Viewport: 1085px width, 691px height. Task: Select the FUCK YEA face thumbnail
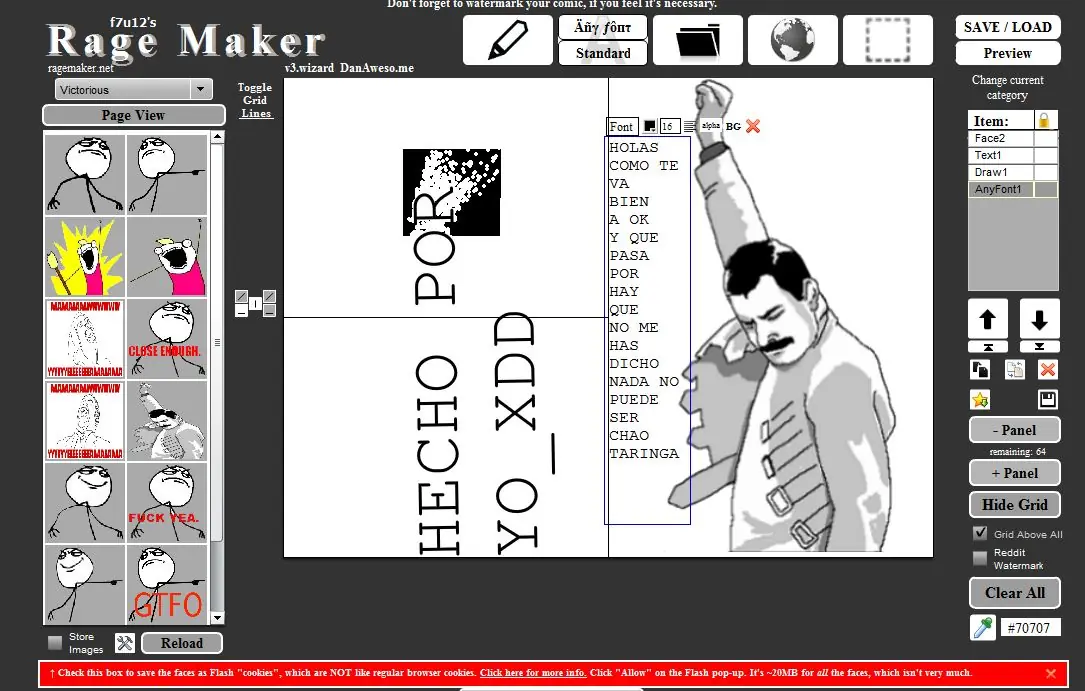tap(167, 503)
